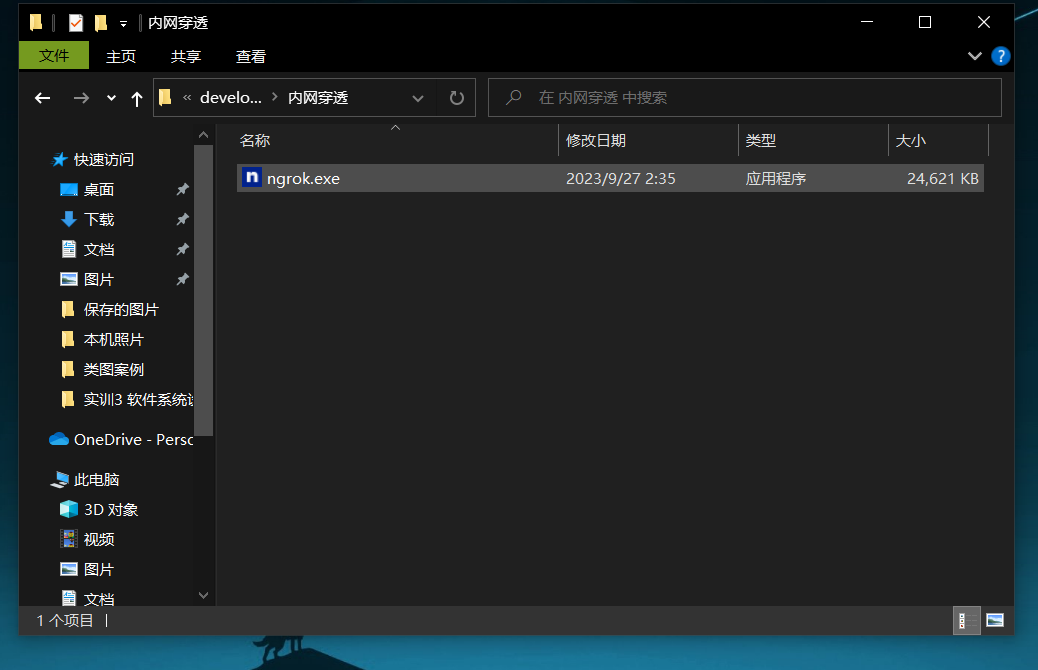Click the 内网穿透 breadcrumb segment
The height and width of the screenshot is (670, 1038).
pos(318,97)
